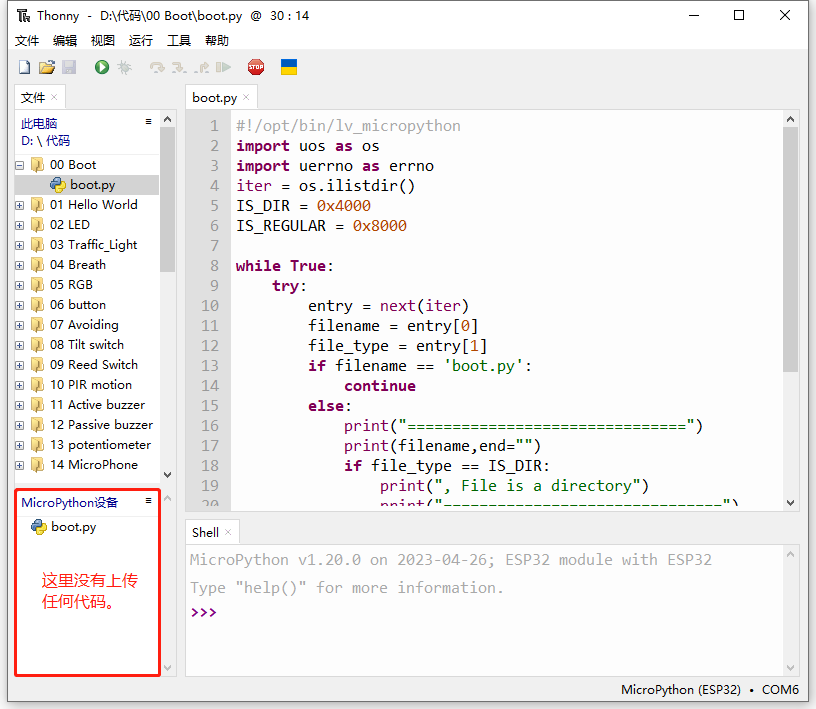The image size is (816, 709).
Task: Select the 13 potentiometer folder
Action: [100, 445]
